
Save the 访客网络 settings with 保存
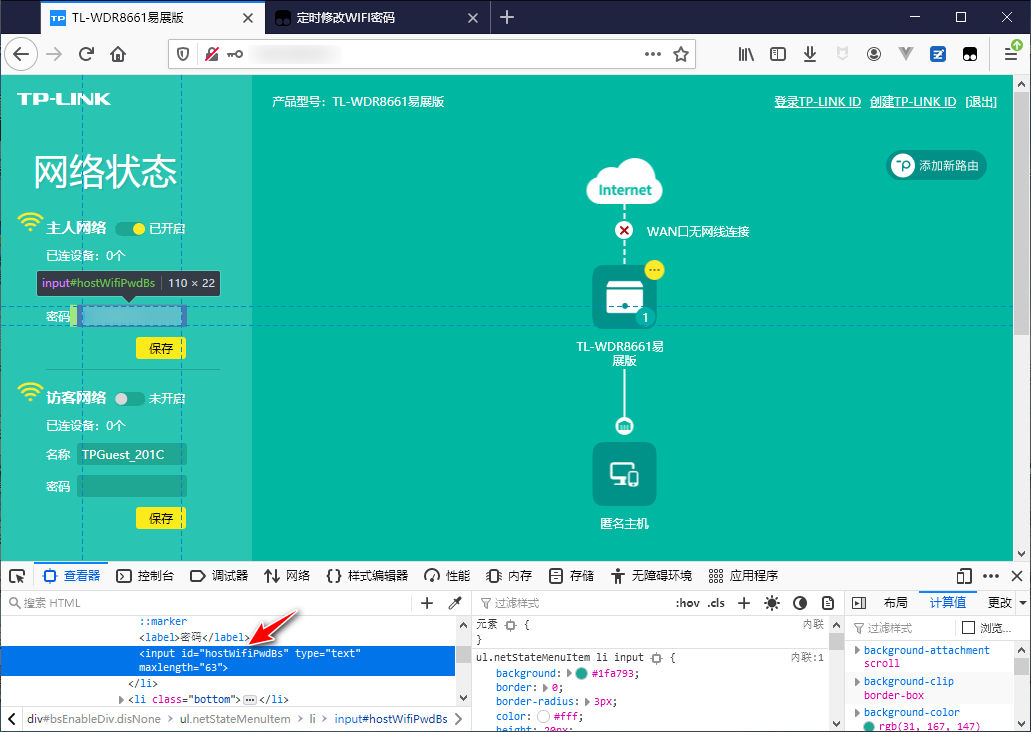pyautogui.click(x=161, y=518)
